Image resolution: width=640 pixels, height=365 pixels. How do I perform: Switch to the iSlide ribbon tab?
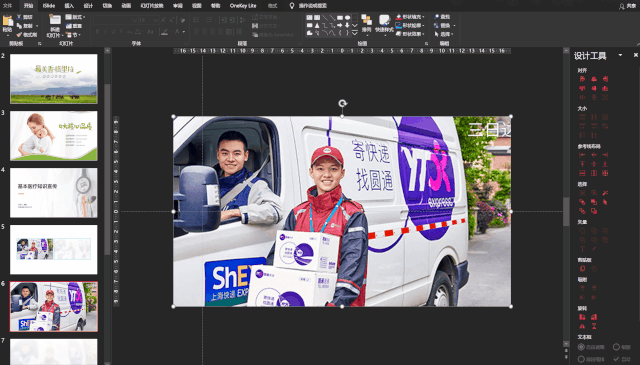click(x=49, y=6)
